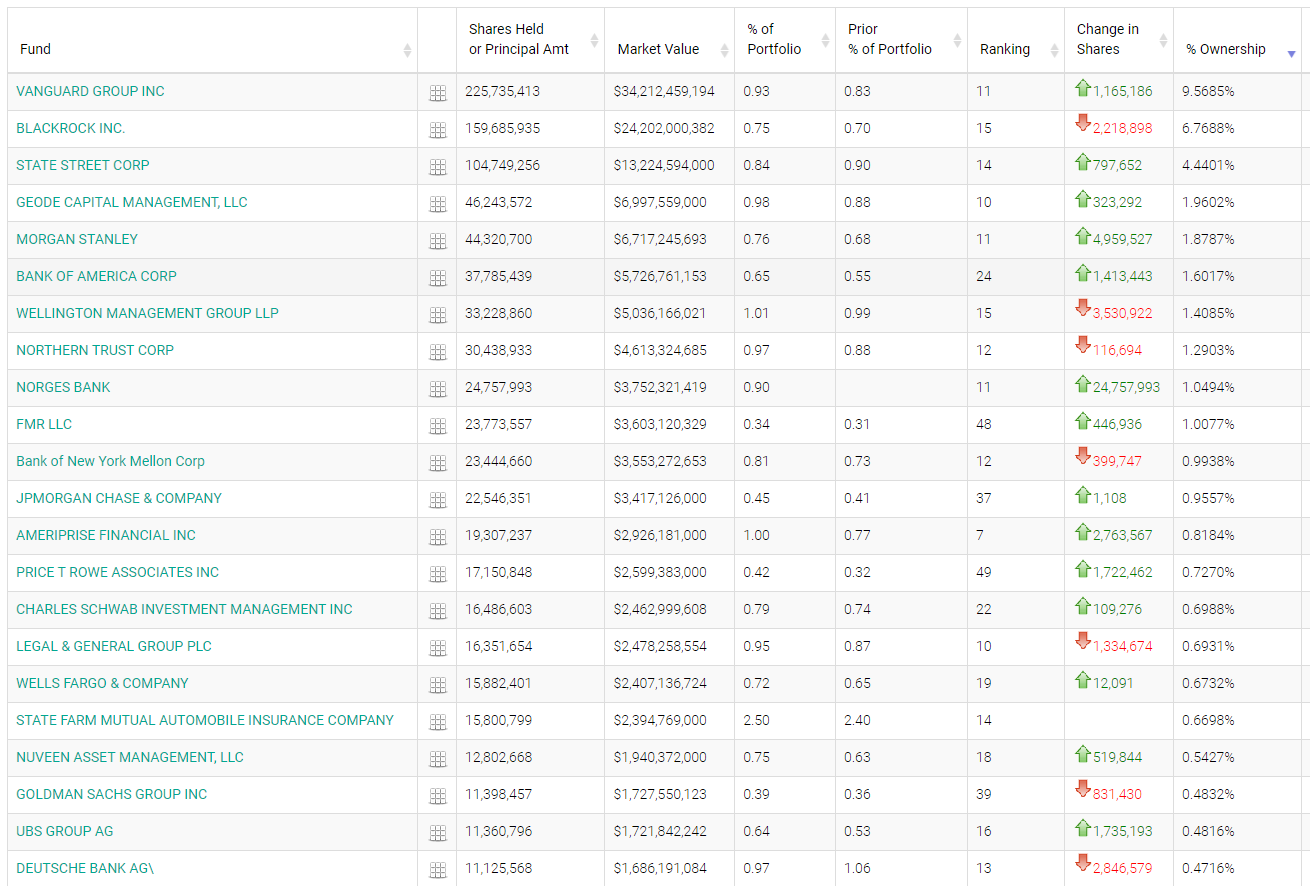Image resolution: width=1310 pixels, height=886 pixels.
Task: Open the grid icon for Geode Capital Management
Action: (437, 204)
